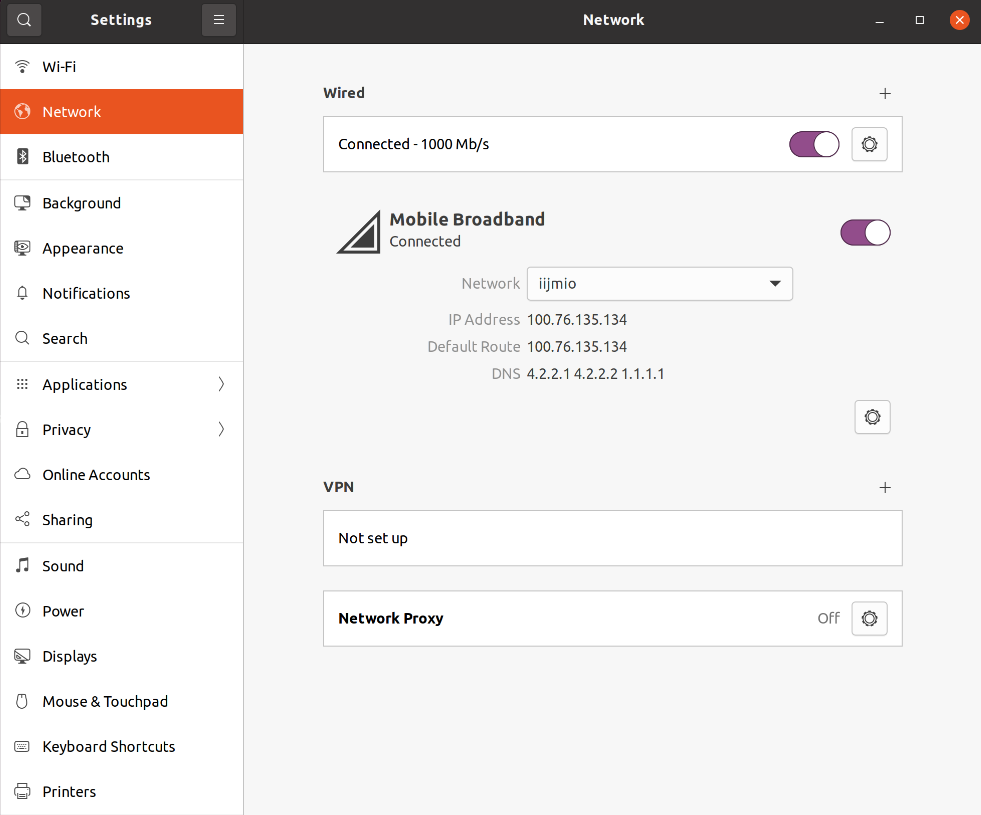The height and width of the screenshot is (815, 981).
Task: Click the Bluetooth icon in sidebar
Action: (23, 157)
